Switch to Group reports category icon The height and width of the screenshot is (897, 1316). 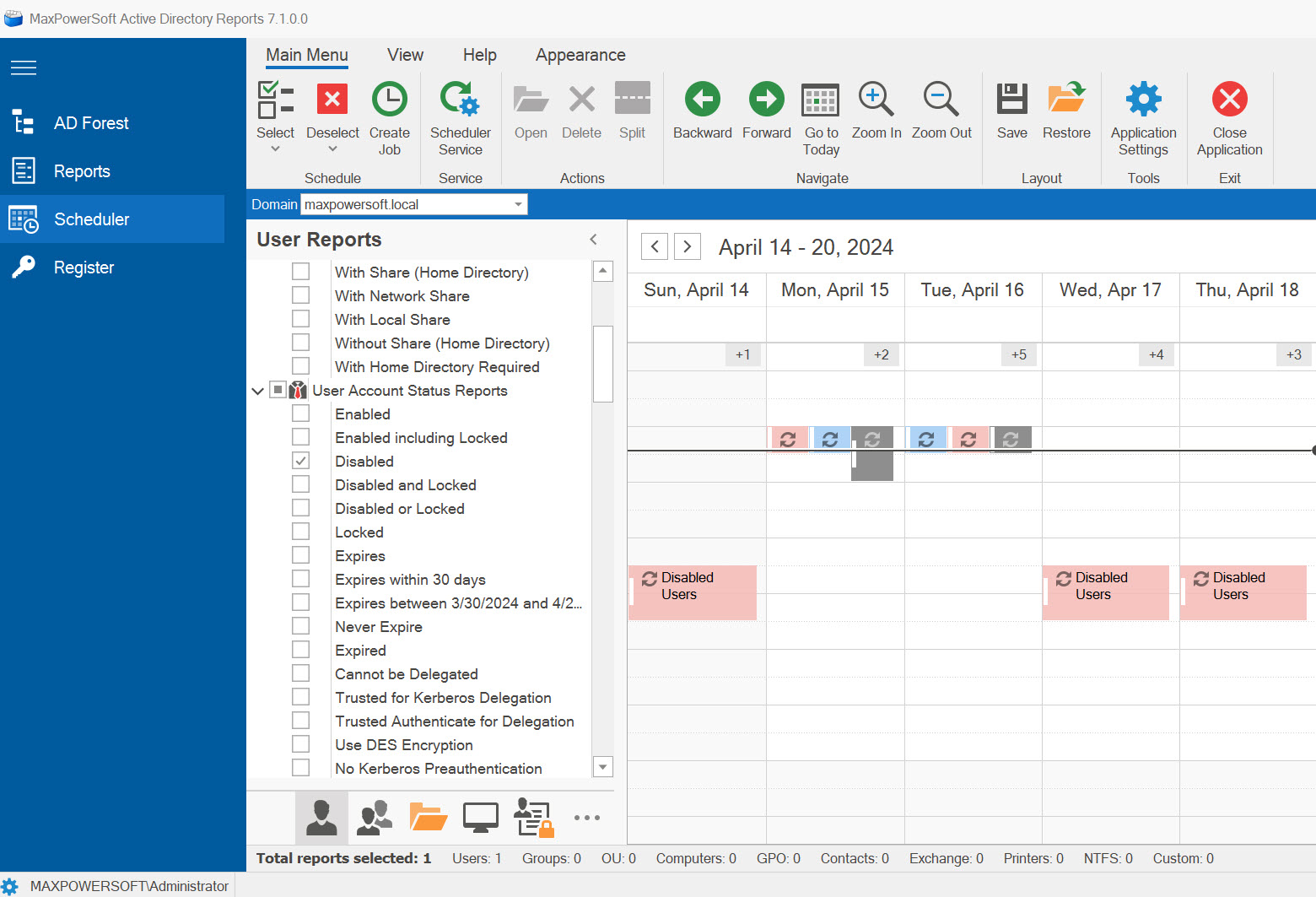(x=375, y=818)
